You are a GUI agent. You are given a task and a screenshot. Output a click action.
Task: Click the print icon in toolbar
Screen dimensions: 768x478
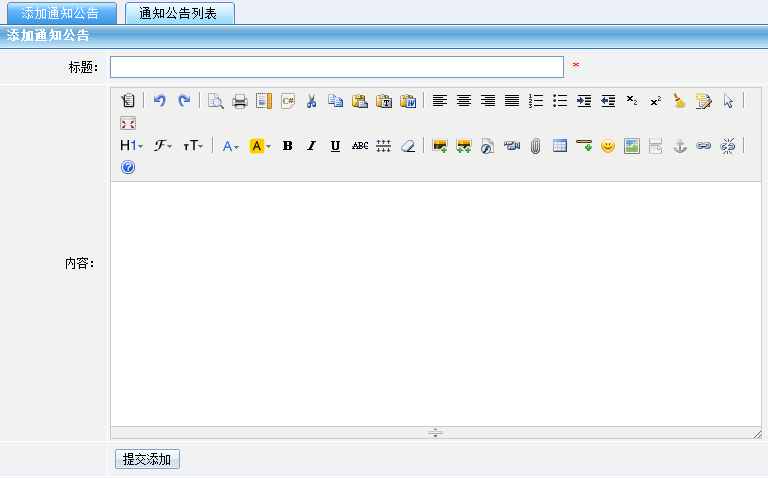click(x=240, y=101)
